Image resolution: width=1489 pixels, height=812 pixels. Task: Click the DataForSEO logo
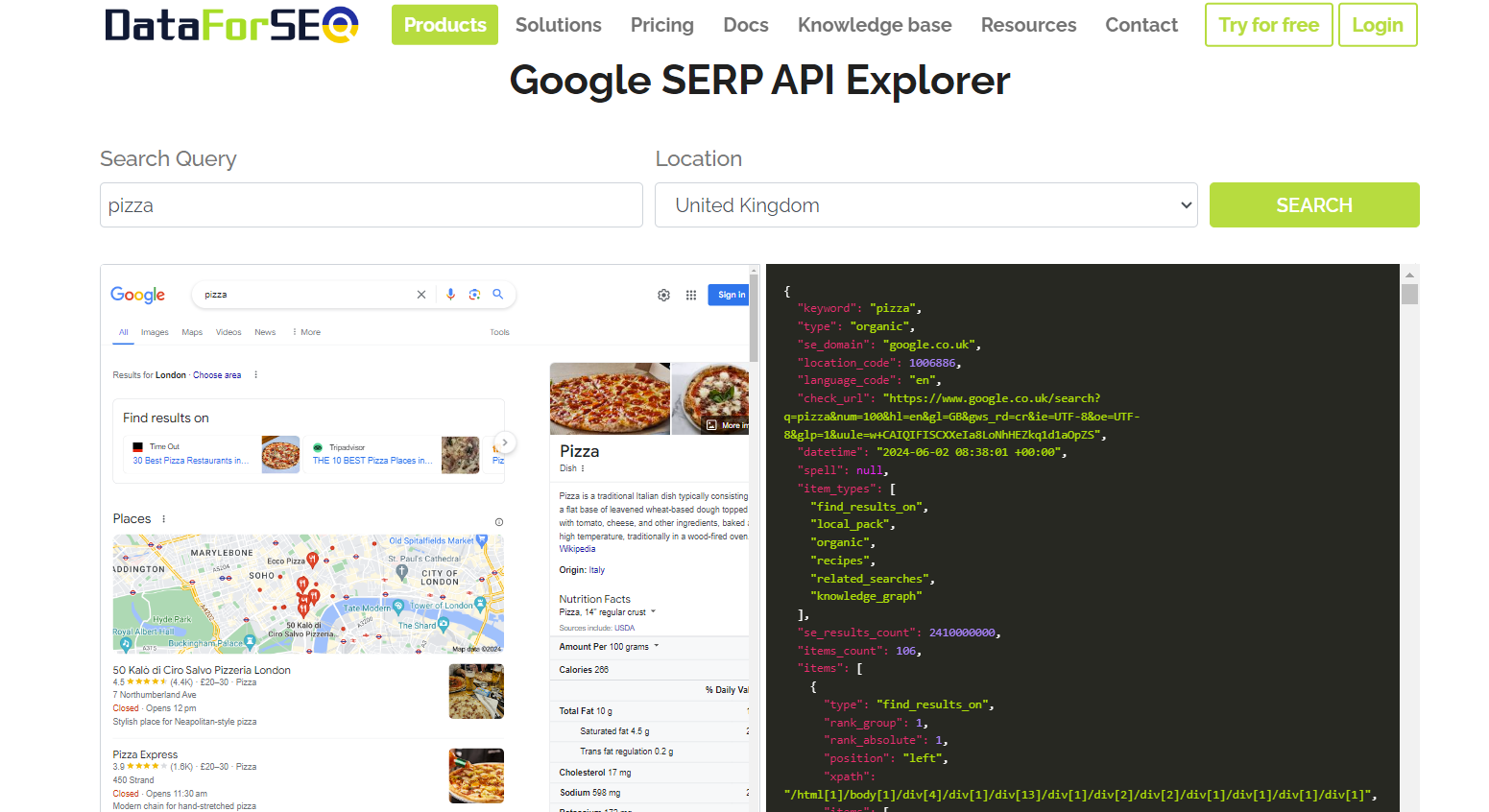(228, 25)
